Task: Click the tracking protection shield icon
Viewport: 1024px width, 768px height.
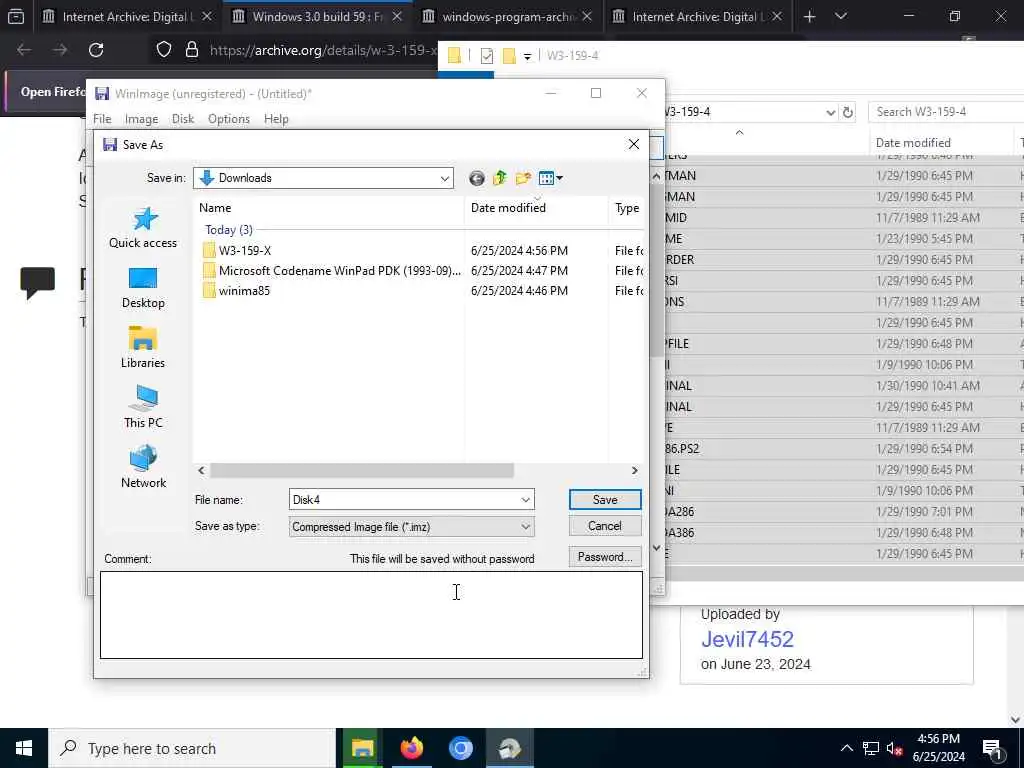Action: (164, 50)
